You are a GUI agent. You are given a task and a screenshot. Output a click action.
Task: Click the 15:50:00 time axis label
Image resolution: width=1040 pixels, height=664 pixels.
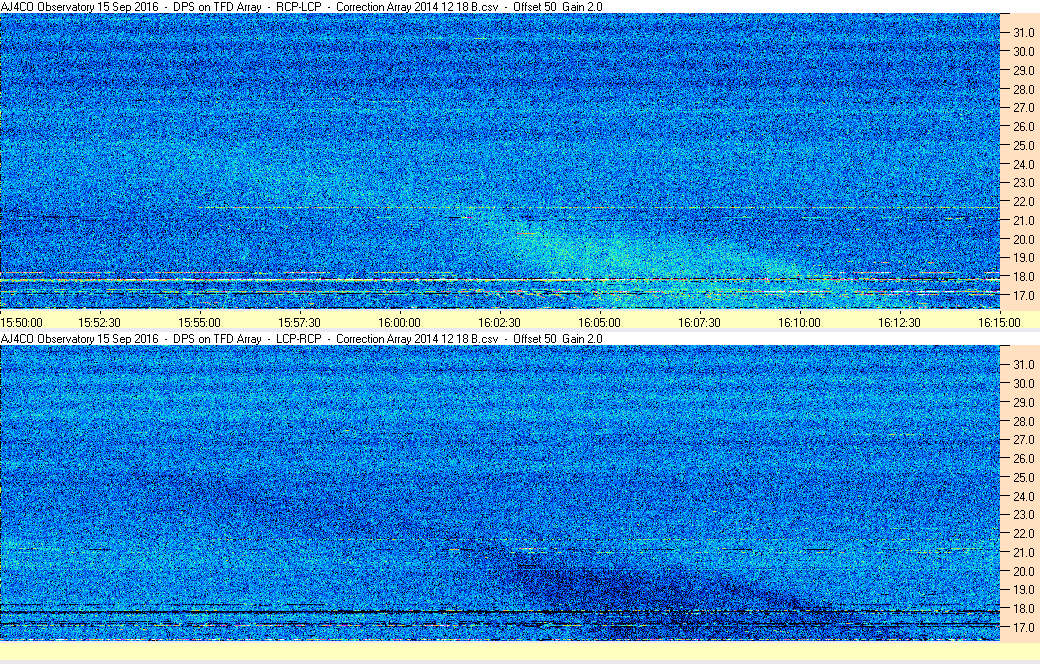[21, 322]
